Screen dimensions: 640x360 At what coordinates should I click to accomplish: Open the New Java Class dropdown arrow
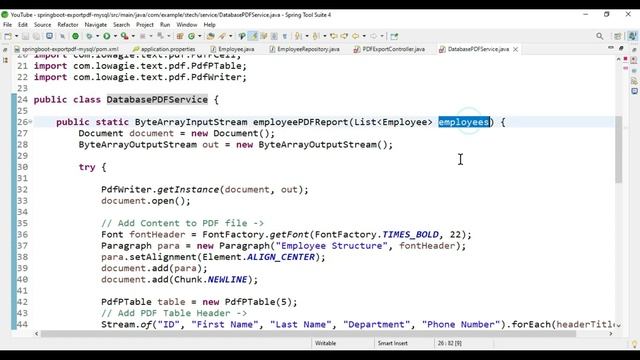click(x=200, y=36)
